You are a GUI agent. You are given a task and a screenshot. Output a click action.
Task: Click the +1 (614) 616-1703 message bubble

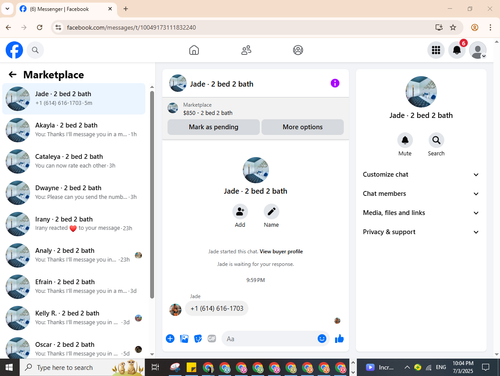[217, 309]
